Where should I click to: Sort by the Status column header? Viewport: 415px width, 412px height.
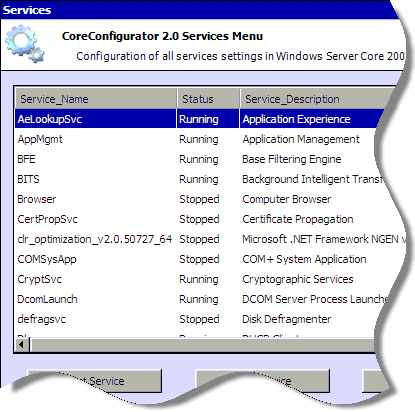tap(208, 99)
